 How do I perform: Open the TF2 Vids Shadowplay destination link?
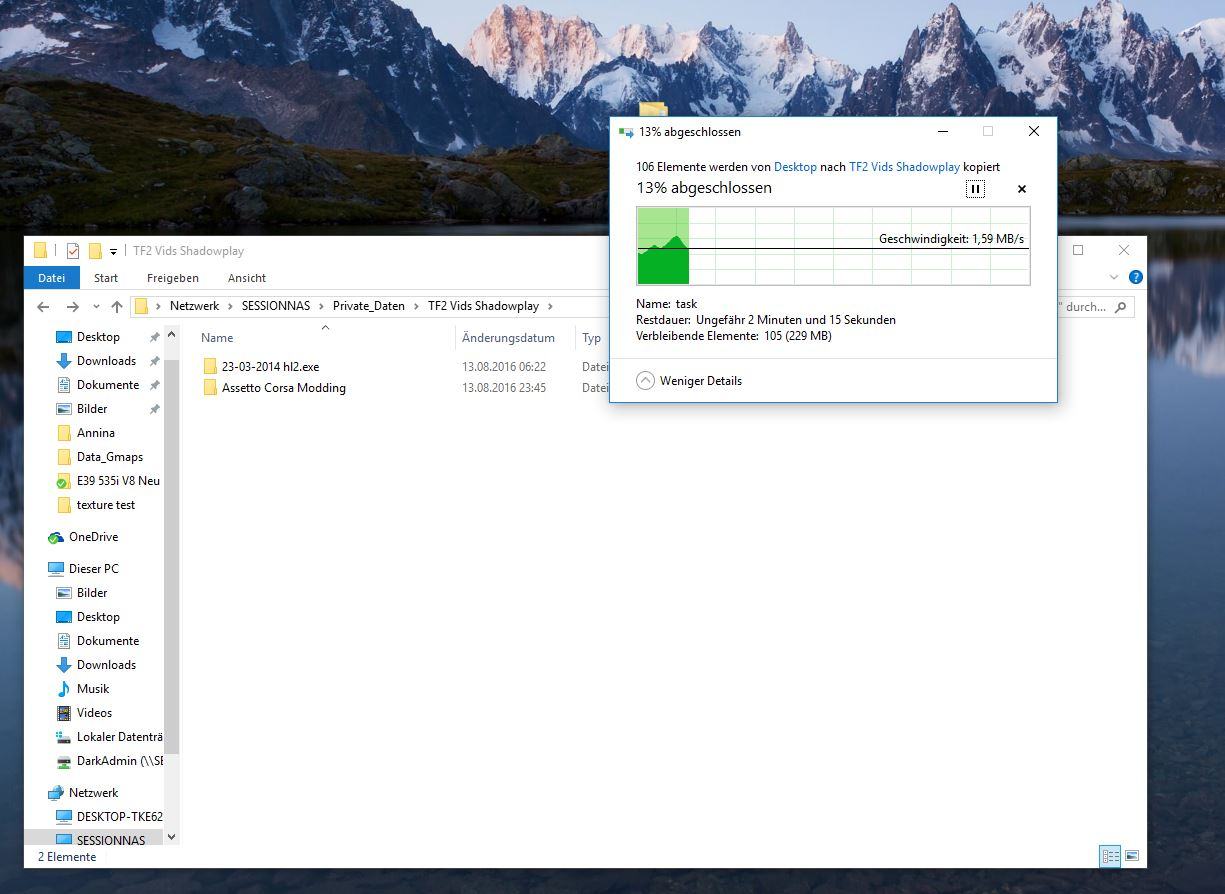coord(904,167)
